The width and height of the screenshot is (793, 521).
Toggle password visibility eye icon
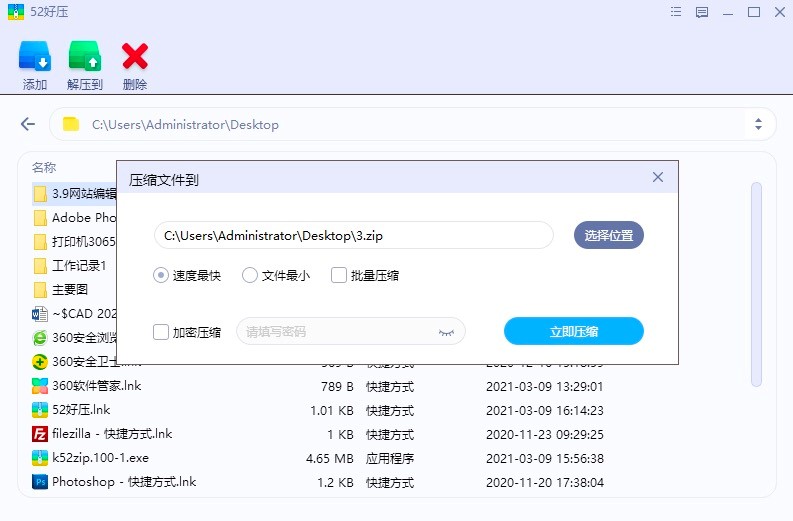coord(446,332)
